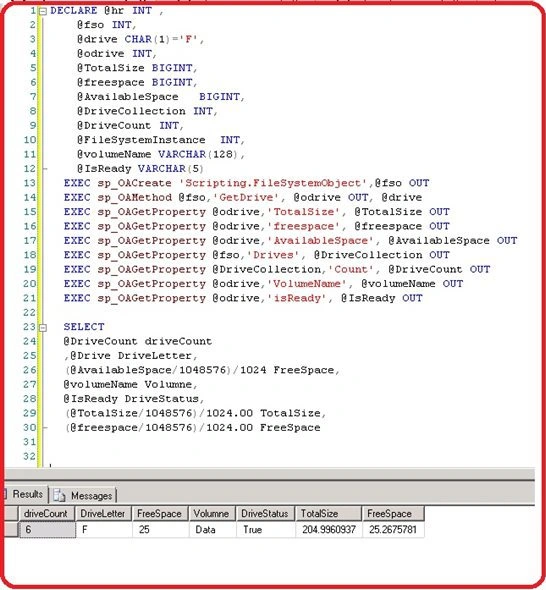This screenshot has width=546, height=590.
Task: Click VARCHAR(128) type on line 11
Action: pyautogui.click(x=199, y=154)
